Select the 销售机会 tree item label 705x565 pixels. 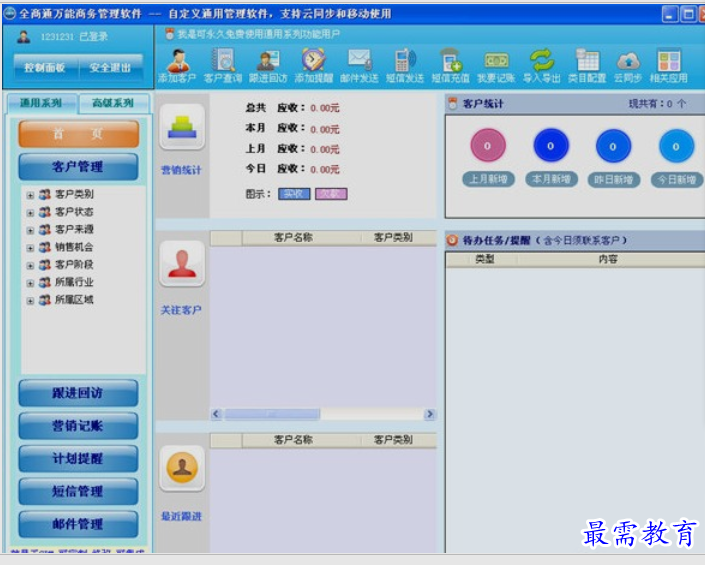click(74, 247)
